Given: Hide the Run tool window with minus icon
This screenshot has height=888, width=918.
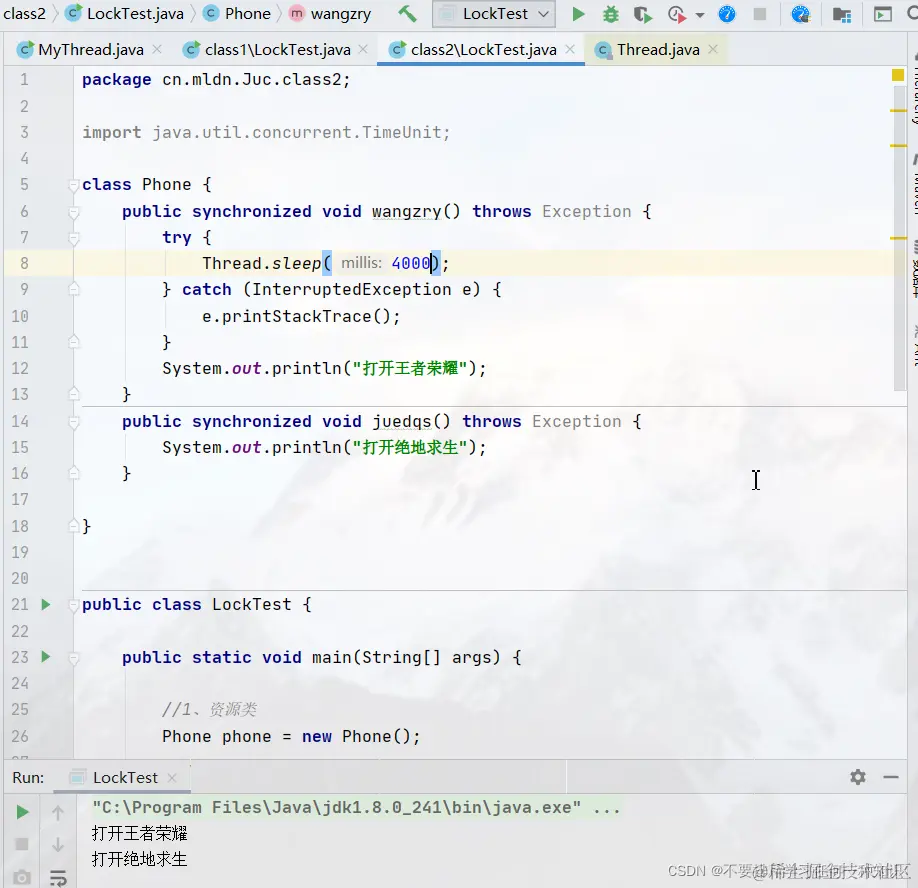Looking at the screenshot, I should tap(891, 777).
